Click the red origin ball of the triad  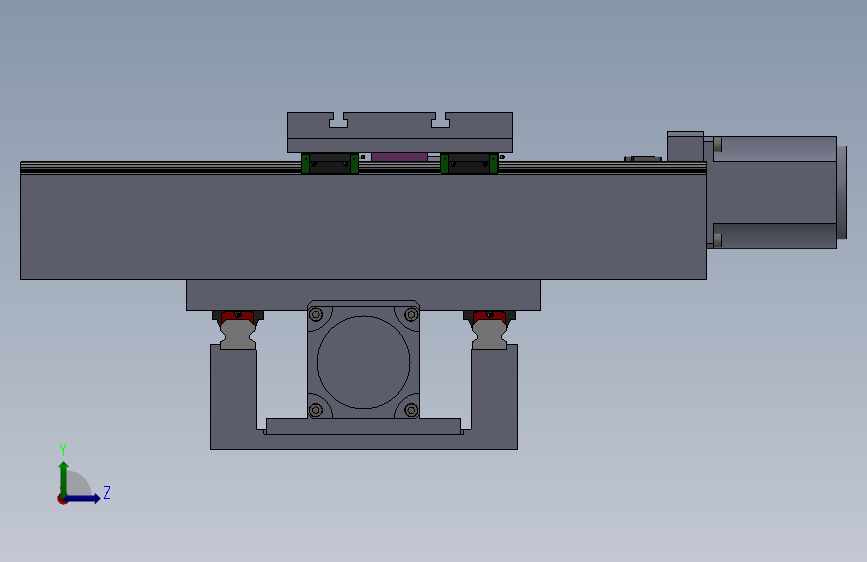click(62, 499)
